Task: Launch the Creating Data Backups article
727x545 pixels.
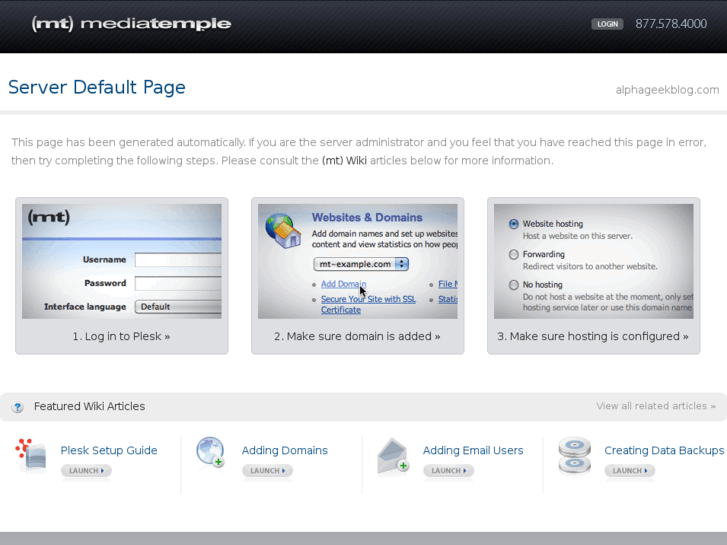Action: click(630, 470)
